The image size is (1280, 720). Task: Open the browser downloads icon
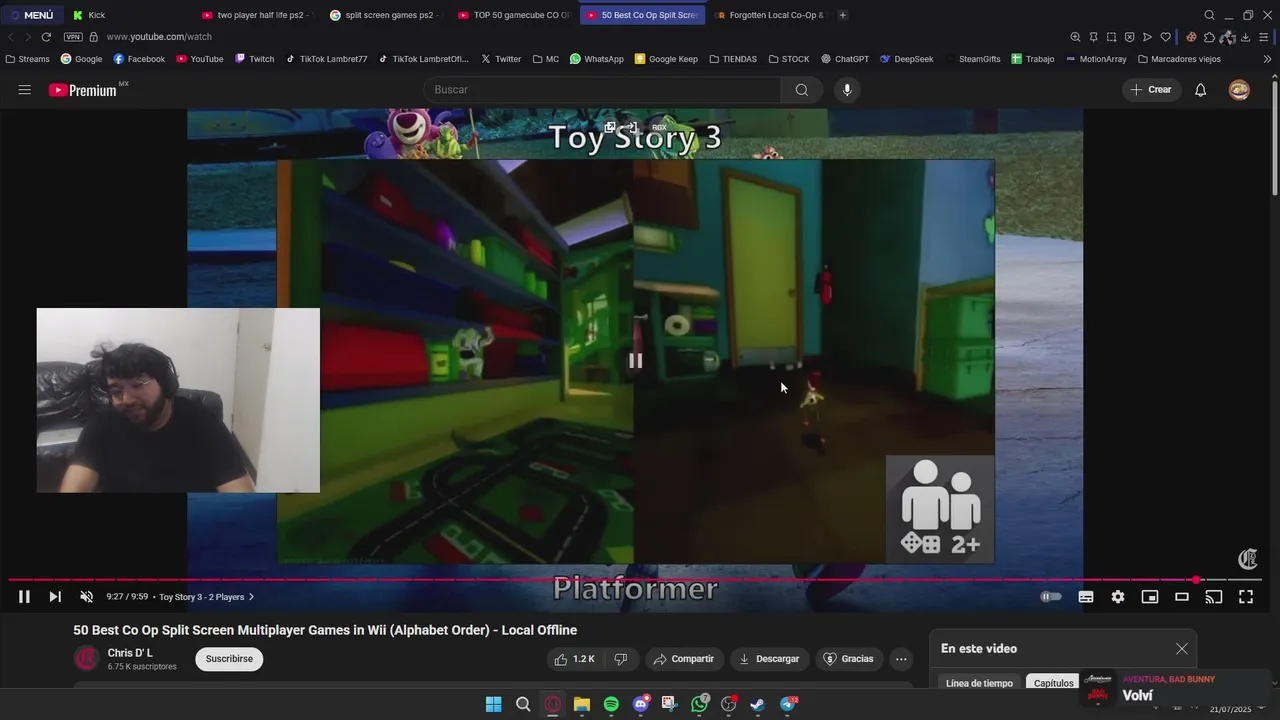[x=1245, y=37]
